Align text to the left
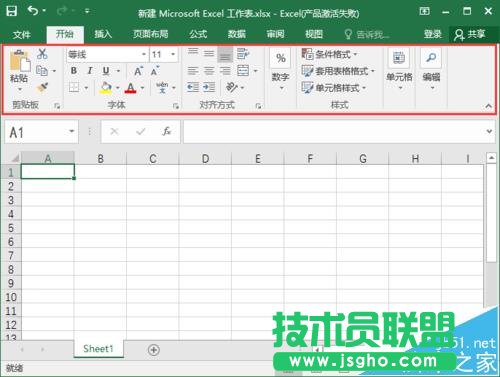This screenshot has height=377, width=500. 193,71
